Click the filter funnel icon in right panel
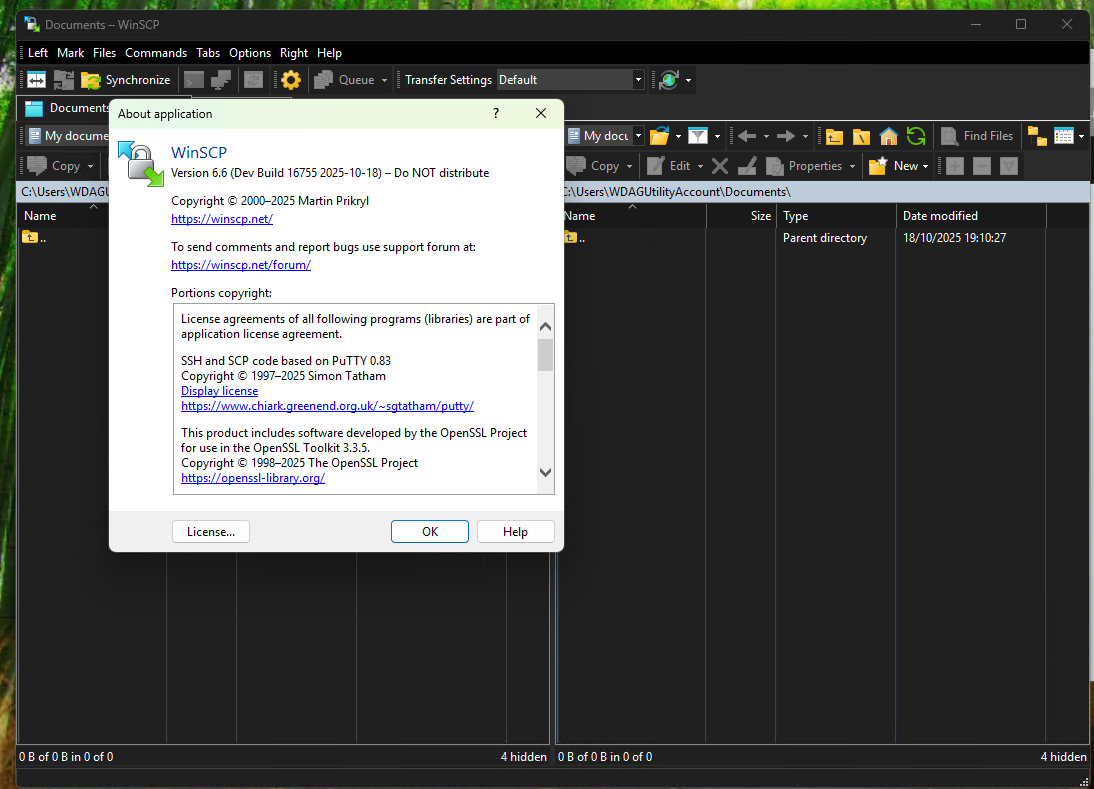1094x789 pixels. pyautogui.click(x=698, y=136)
